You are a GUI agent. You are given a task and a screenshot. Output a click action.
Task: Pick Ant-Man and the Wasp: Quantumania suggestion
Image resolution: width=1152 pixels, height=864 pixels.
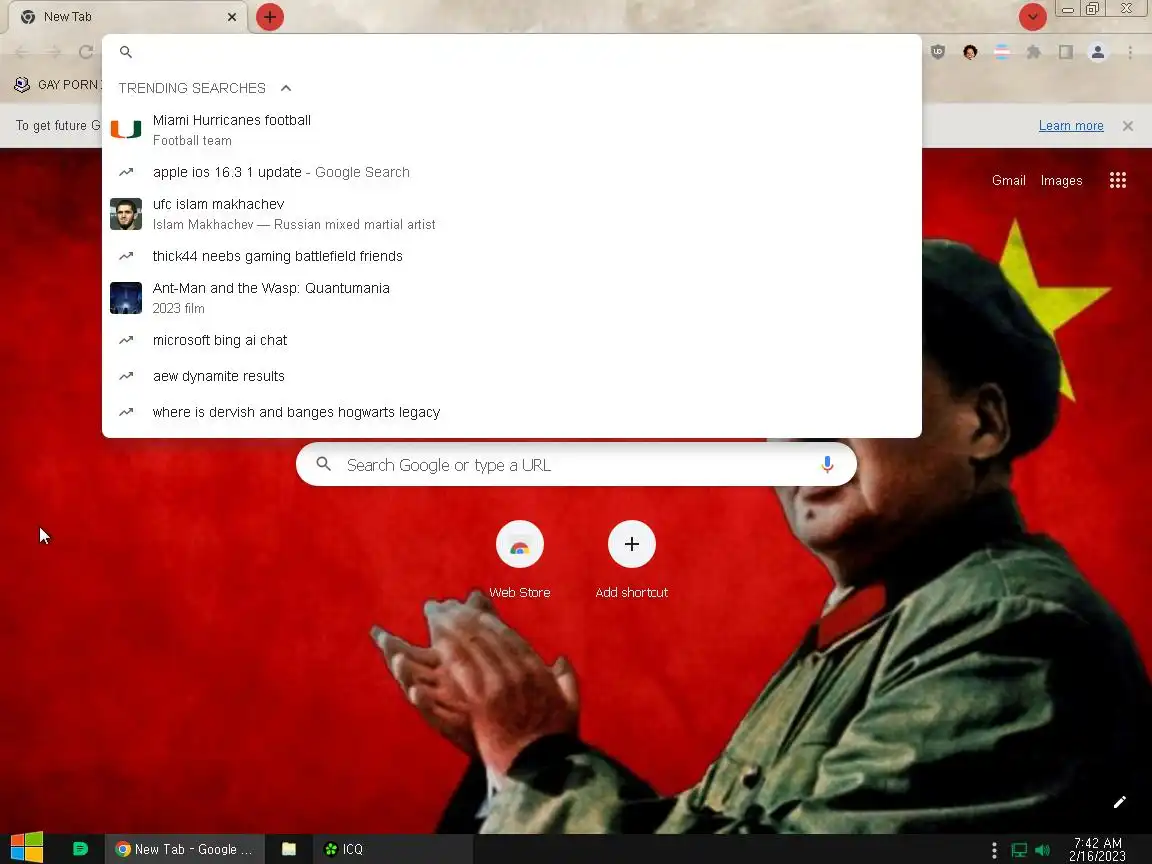pyautogui.click(x=511, y=298)
